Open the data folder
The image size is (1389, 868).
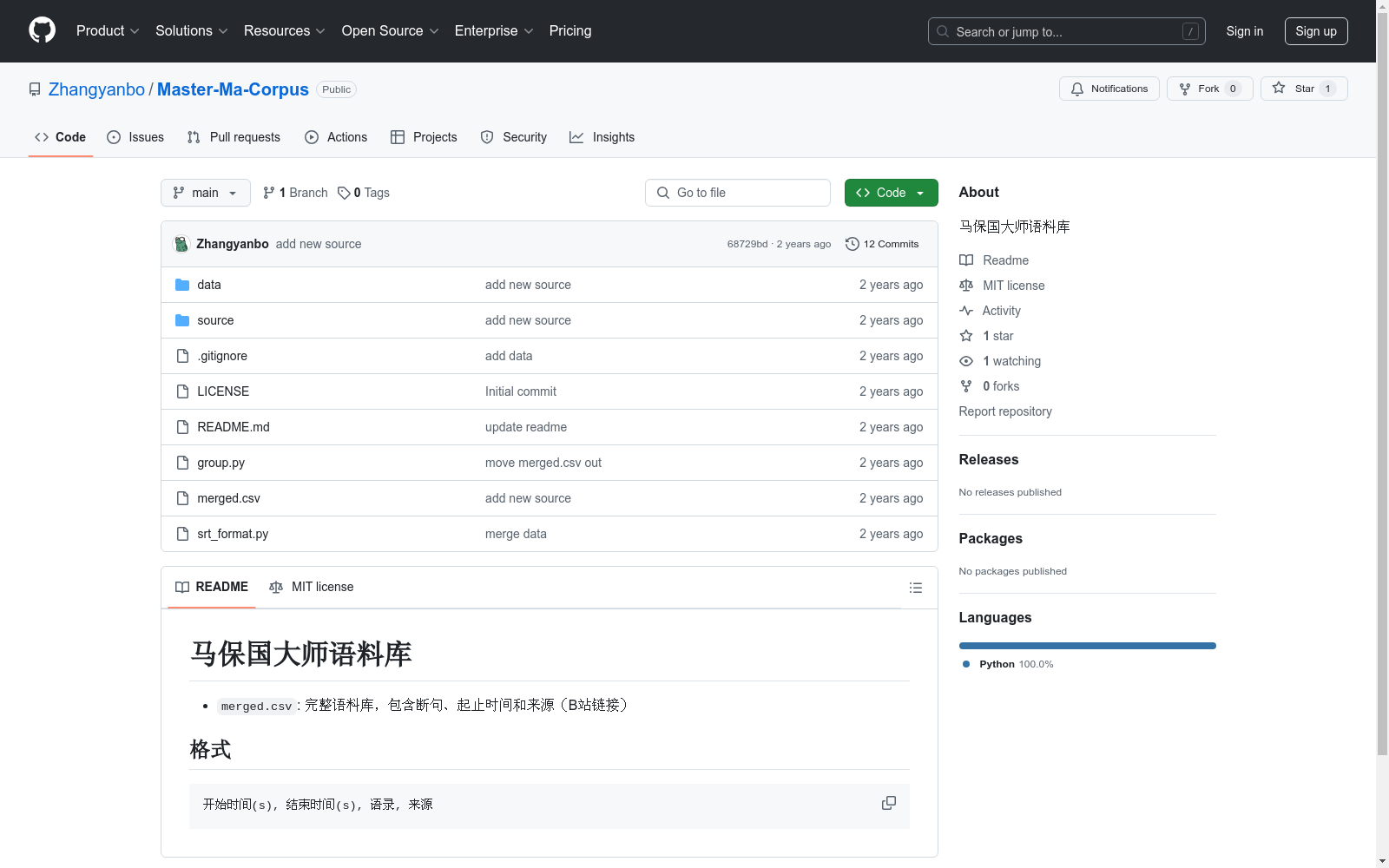point(209,285)
